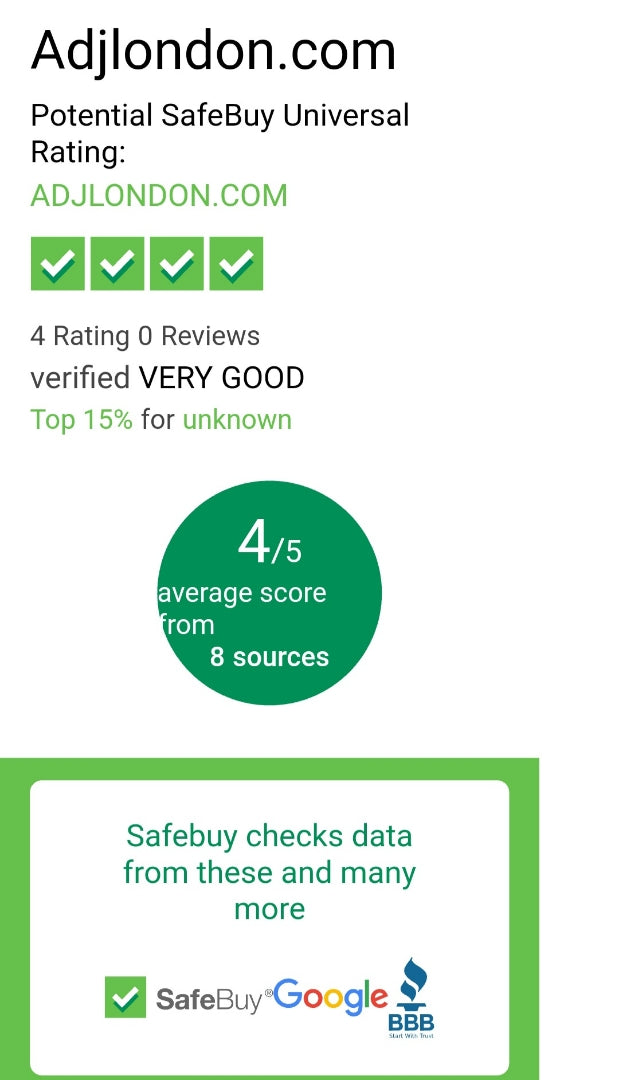Viewport: 619px width, 1080px height.
Task: Click 'Potential SafeBuy Universal Rating' text
Action: 220,133
